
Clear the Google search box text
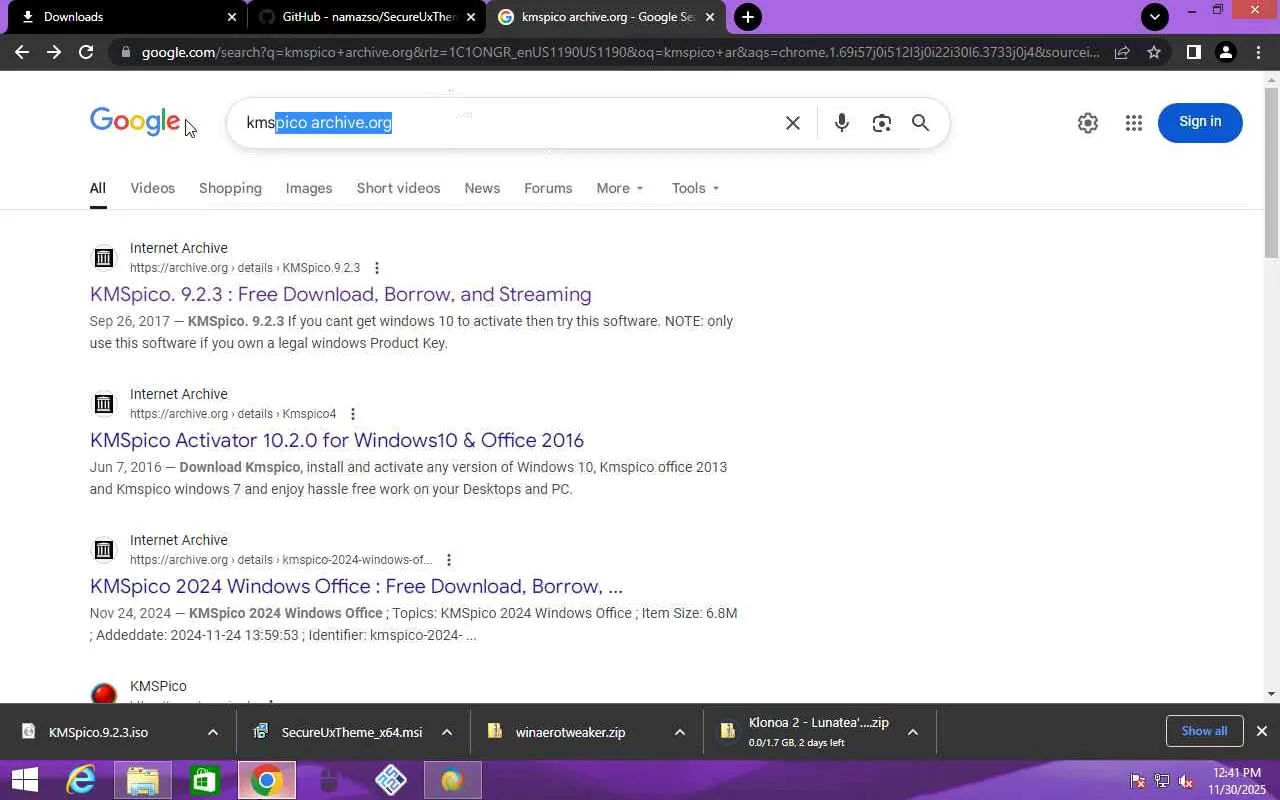tap(793, 123)
